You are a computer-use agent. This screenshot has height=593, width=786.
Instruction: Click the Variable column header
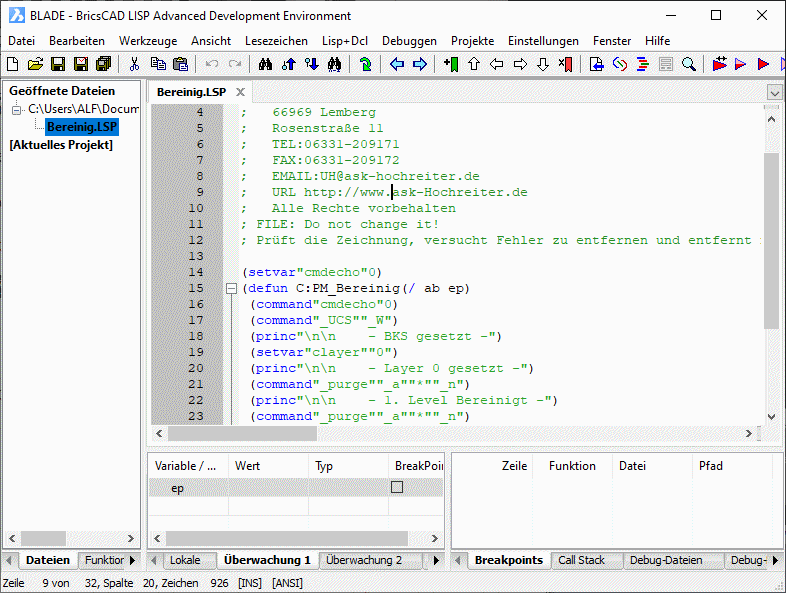click(188, 466)
